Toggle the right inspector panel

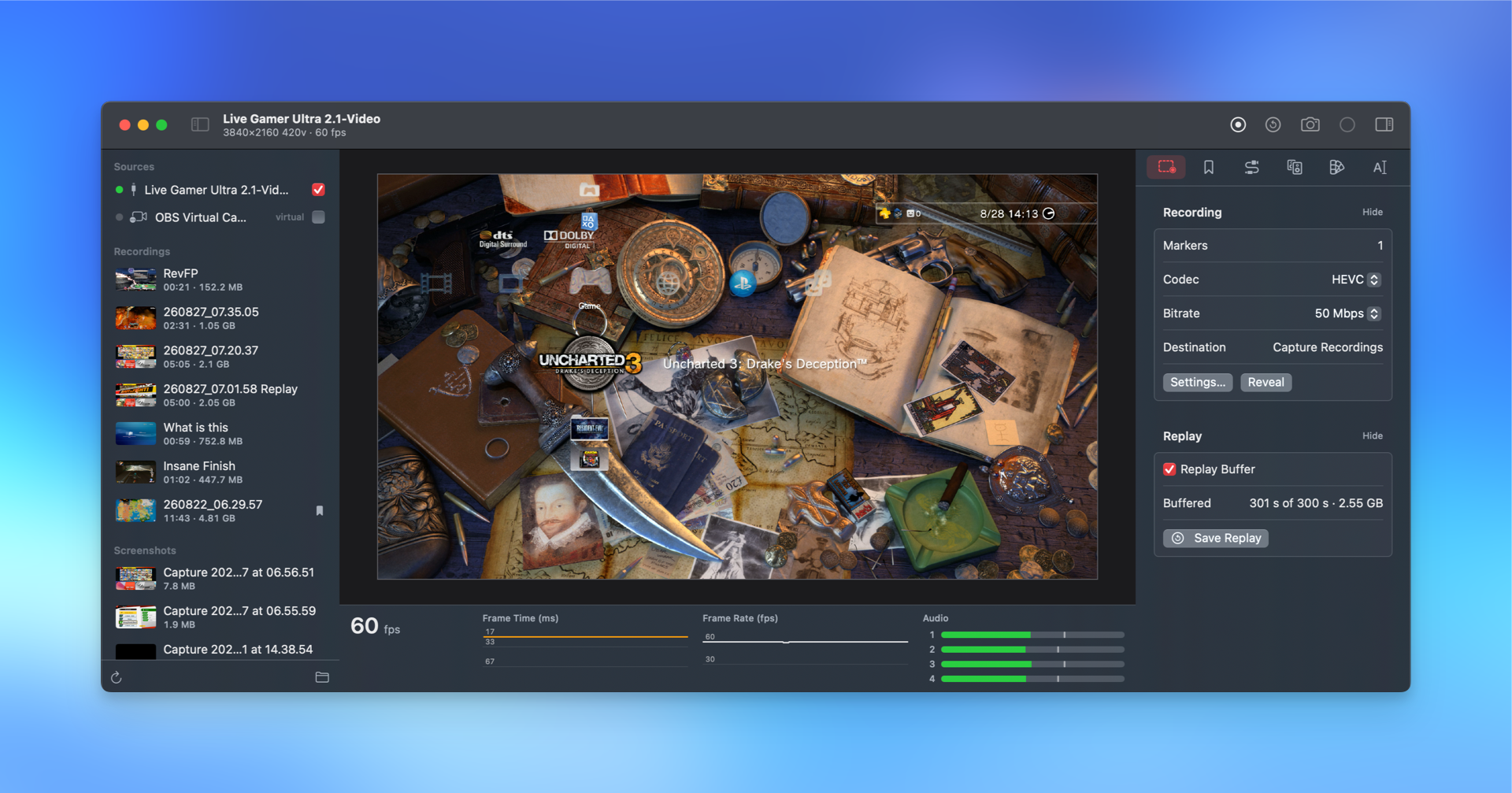[1384, 125]
